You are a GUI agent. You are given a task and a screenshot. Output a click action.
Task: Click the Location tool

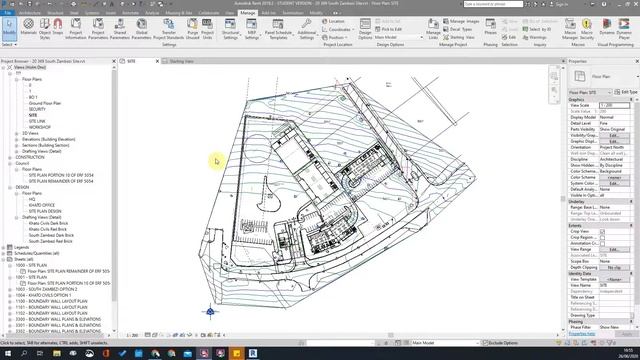pos(333,21)
